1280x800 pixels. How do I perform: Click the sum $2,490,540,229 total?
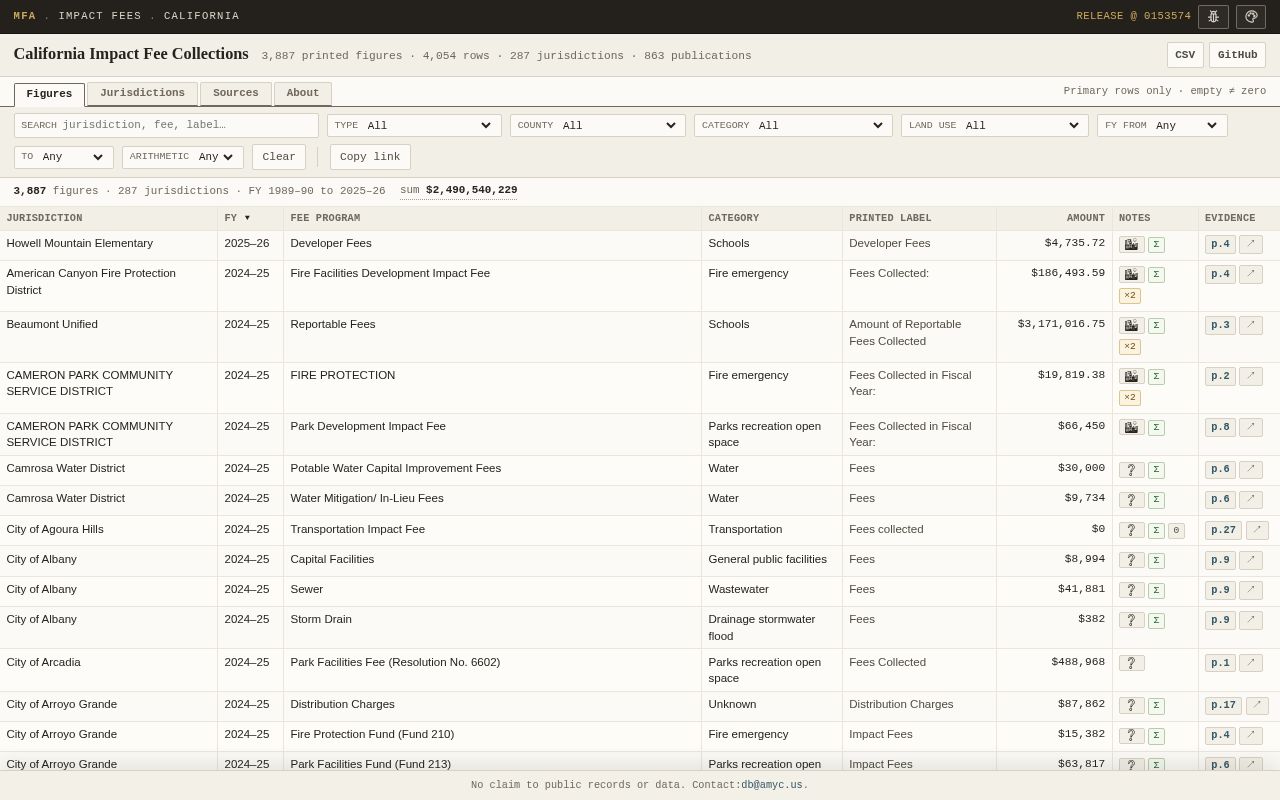coord(459,190)
